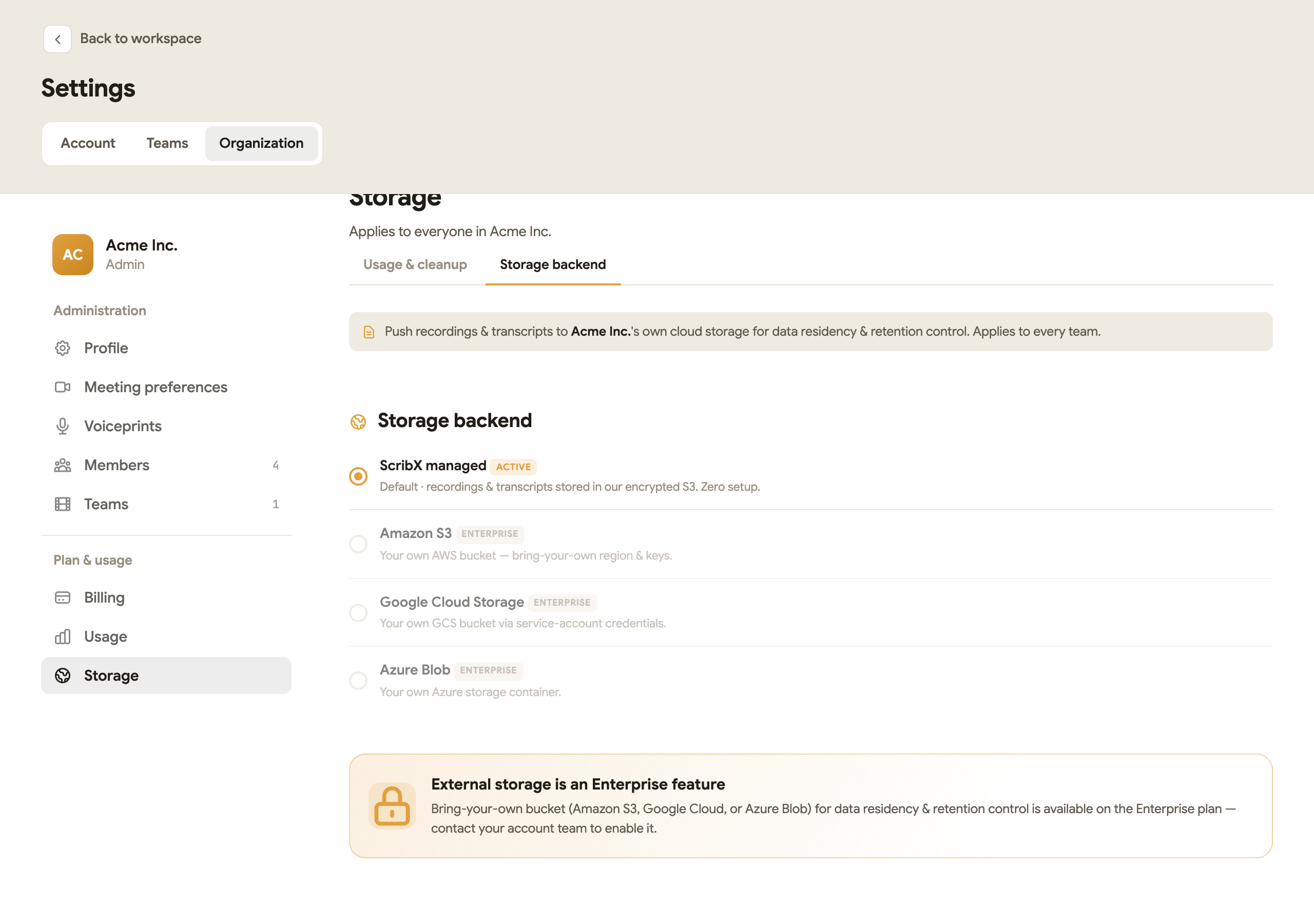Click the Voiceprints microphone icon
1314x924 pixels.
pos(63,426)
